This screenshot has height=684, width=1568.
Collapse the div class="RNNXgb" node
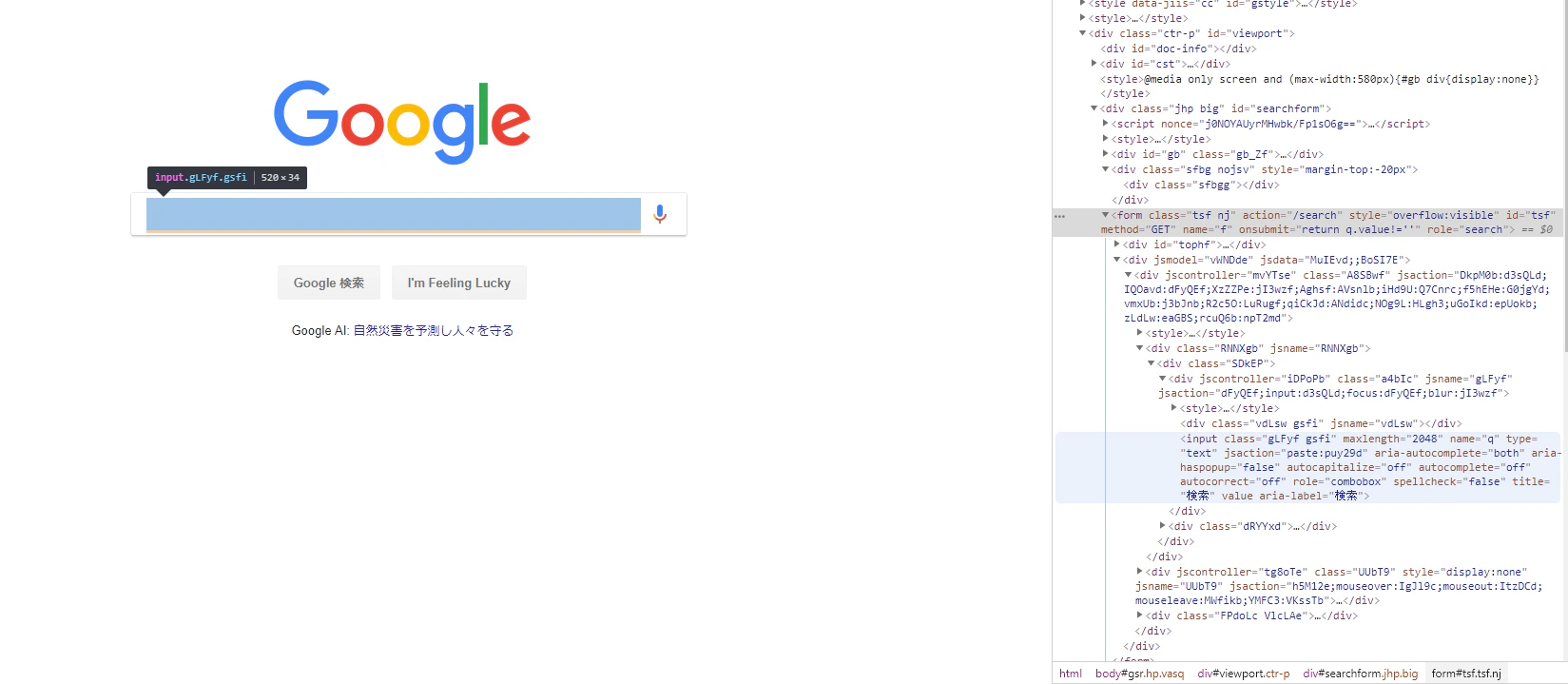click(1139, 348)
